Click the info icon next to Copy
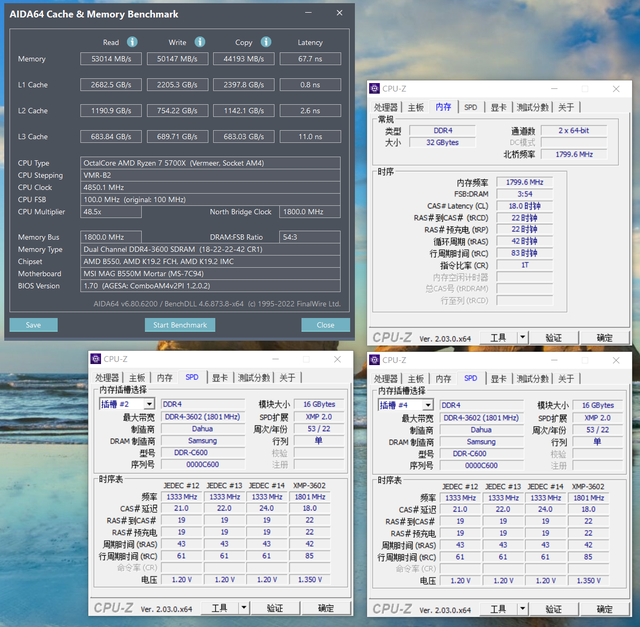This screenshot has width=640, height=627. coord(267,42)
